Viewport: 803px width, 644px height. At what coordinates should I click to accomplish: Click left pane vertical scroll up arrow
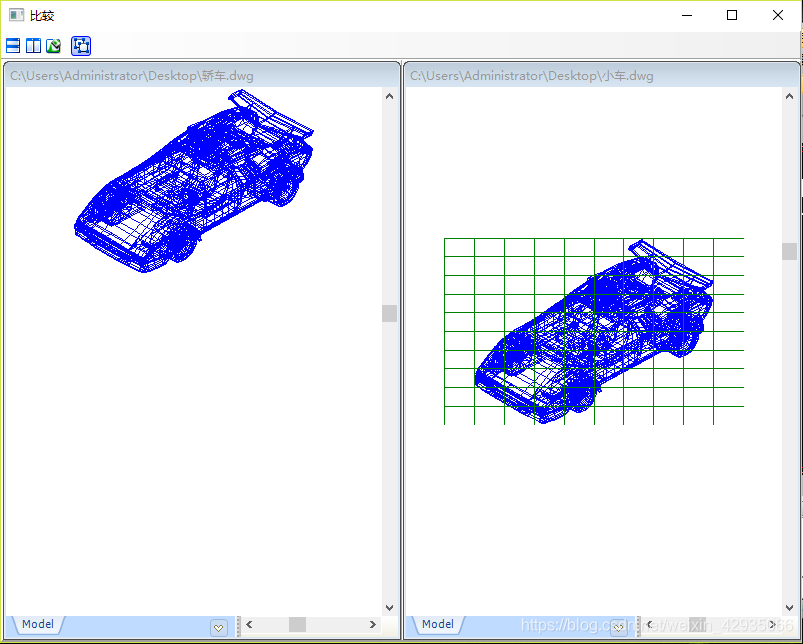coord(389,96)
